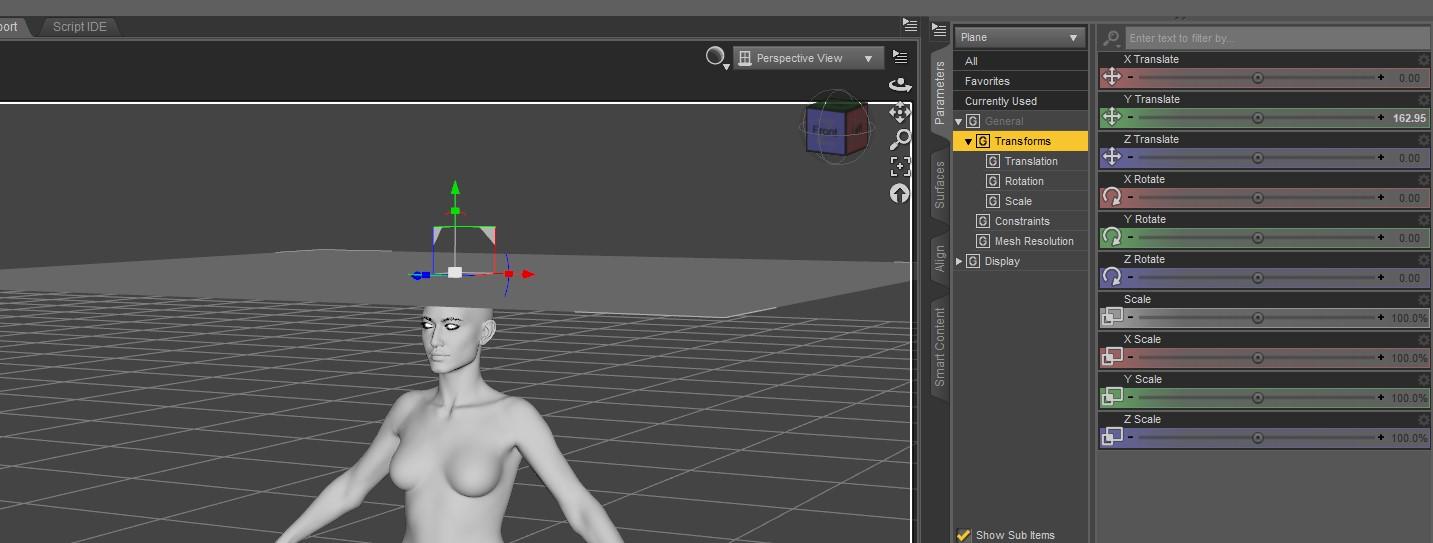
Task: Show All parameters category
Action: click(1020, 61)
